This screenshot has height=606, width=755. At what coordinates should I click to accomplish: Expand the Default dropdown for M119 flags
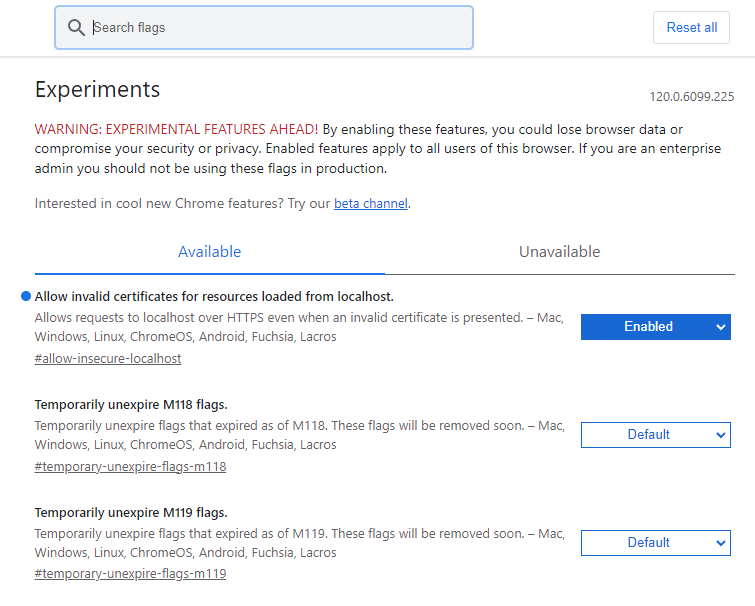(x=655, y=543)
